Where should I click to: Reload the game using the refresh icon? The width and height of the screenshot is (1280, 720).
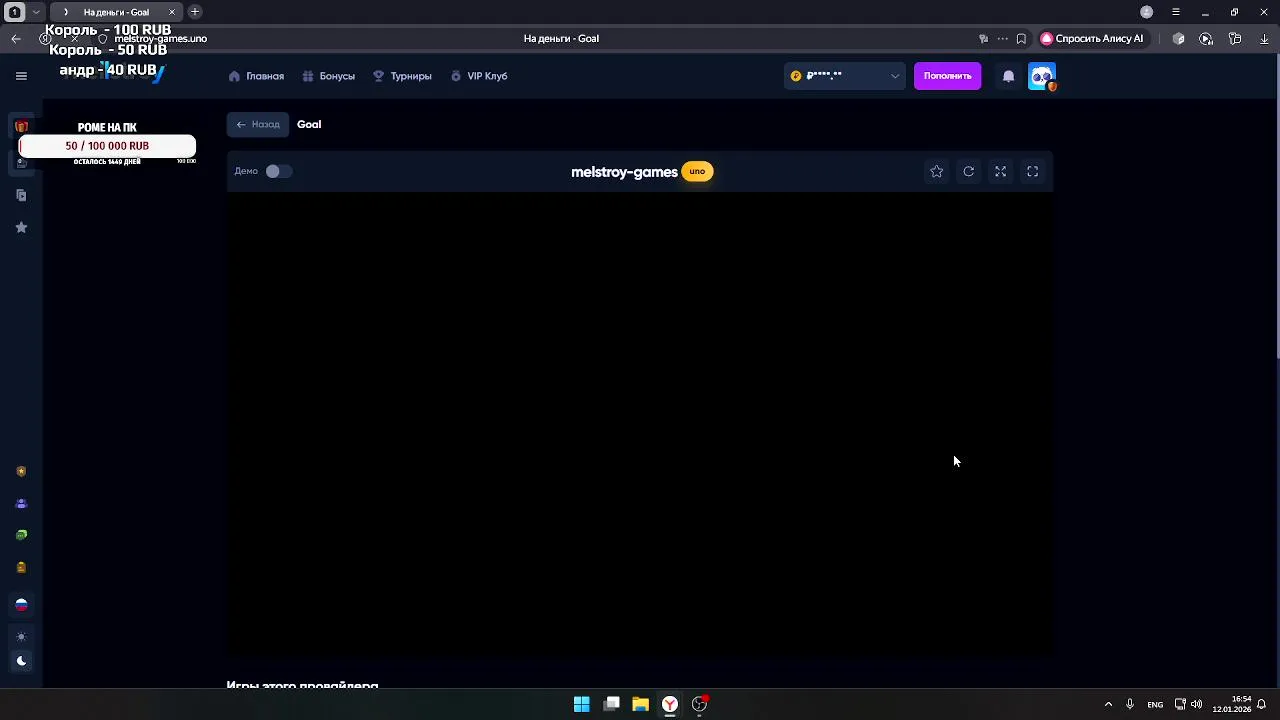pos(969,172)
